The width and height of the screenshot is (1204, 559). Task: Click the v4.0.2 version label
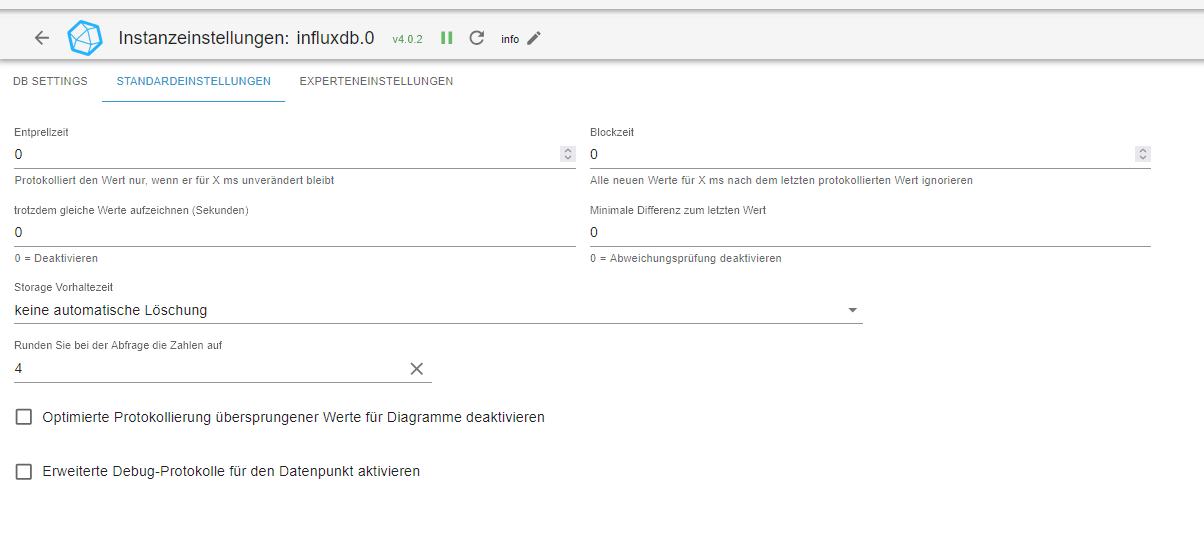407,39
